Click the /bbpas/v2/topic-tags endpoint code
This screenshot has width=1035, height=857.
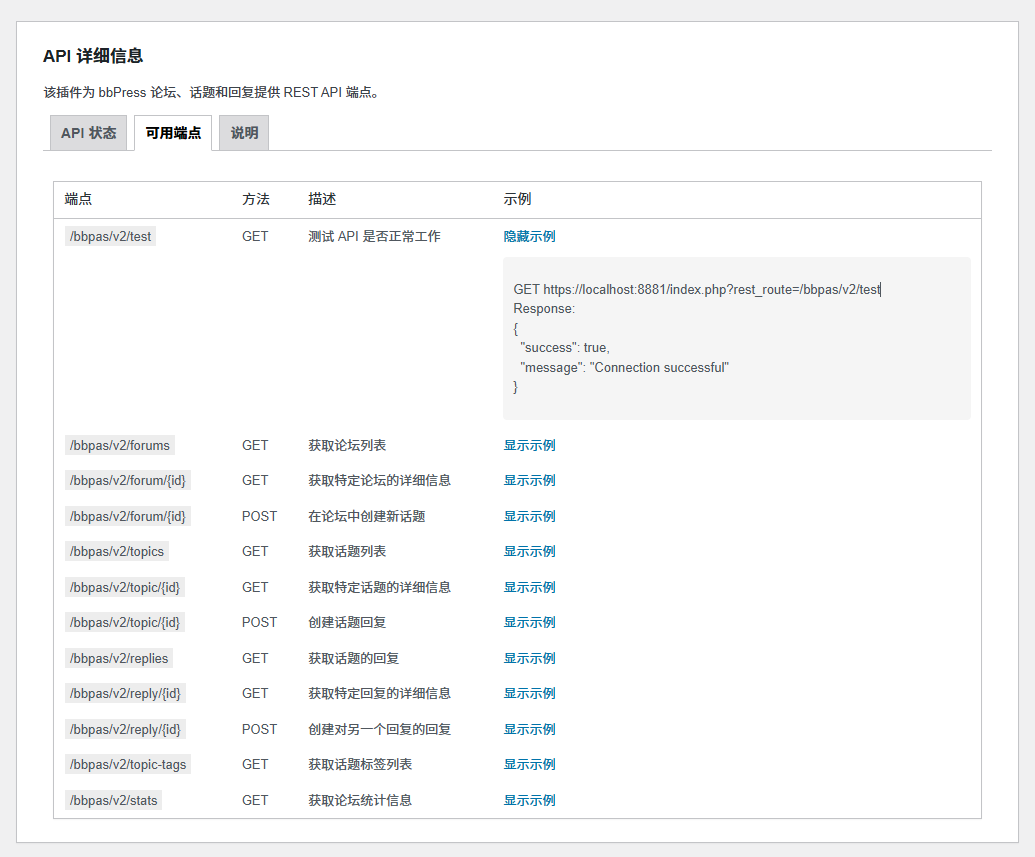pos(127,765)
